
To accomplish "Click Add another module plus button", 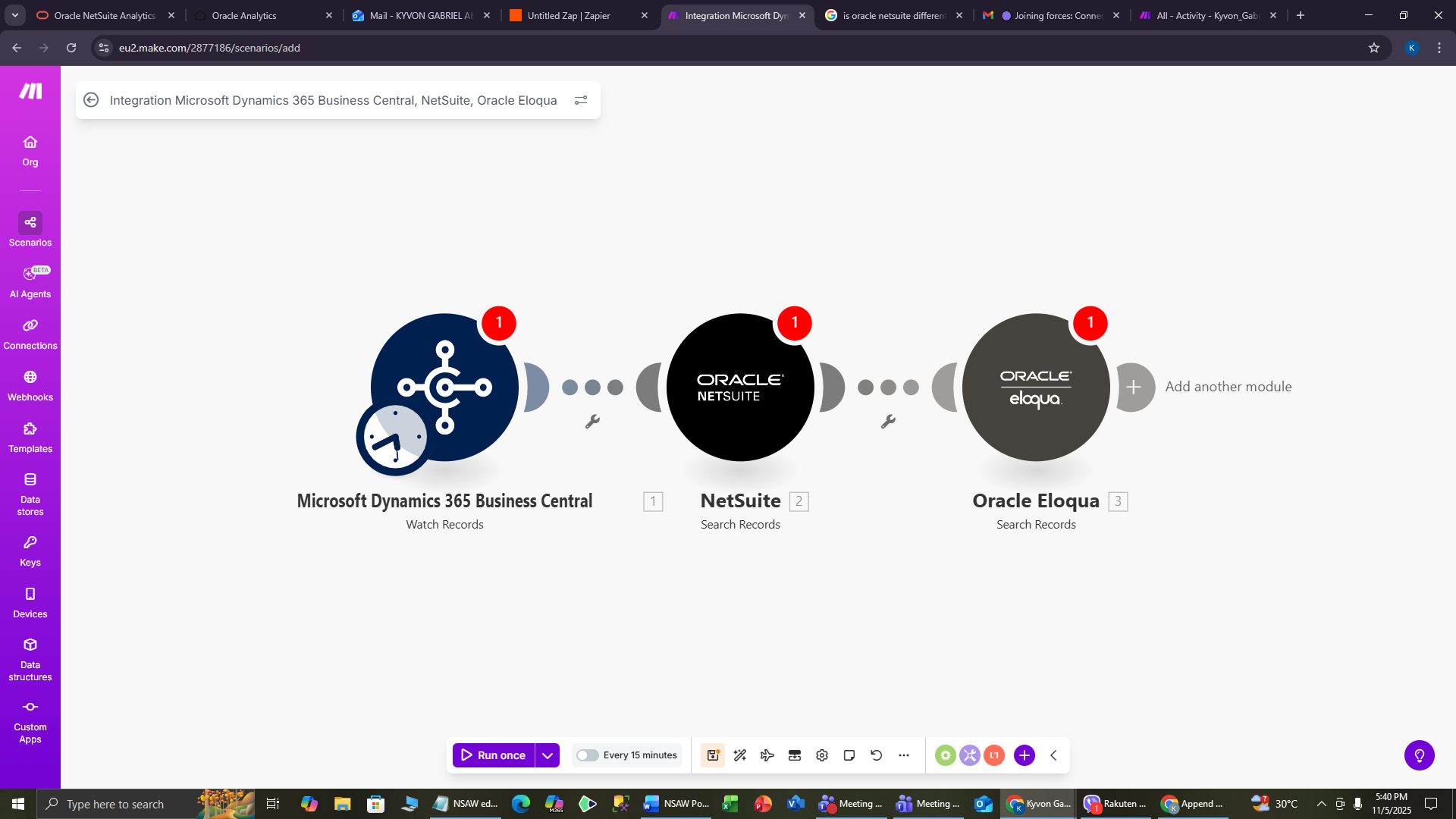I will click(1133, 388).
